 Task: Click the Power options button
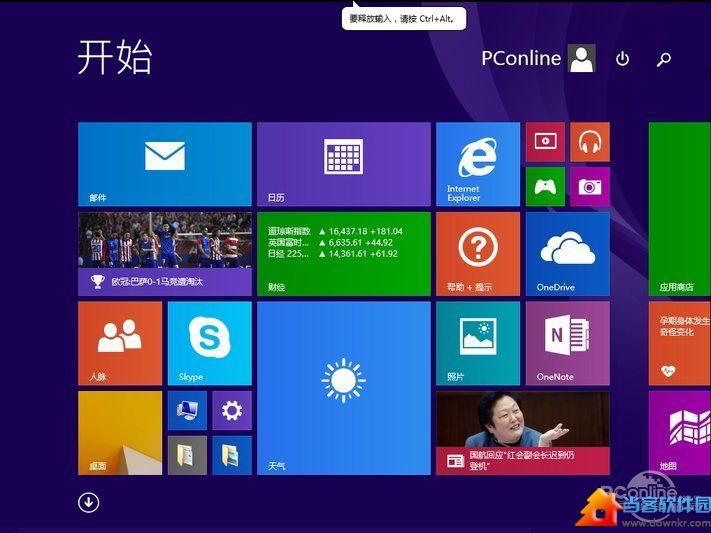coord(623,59)
